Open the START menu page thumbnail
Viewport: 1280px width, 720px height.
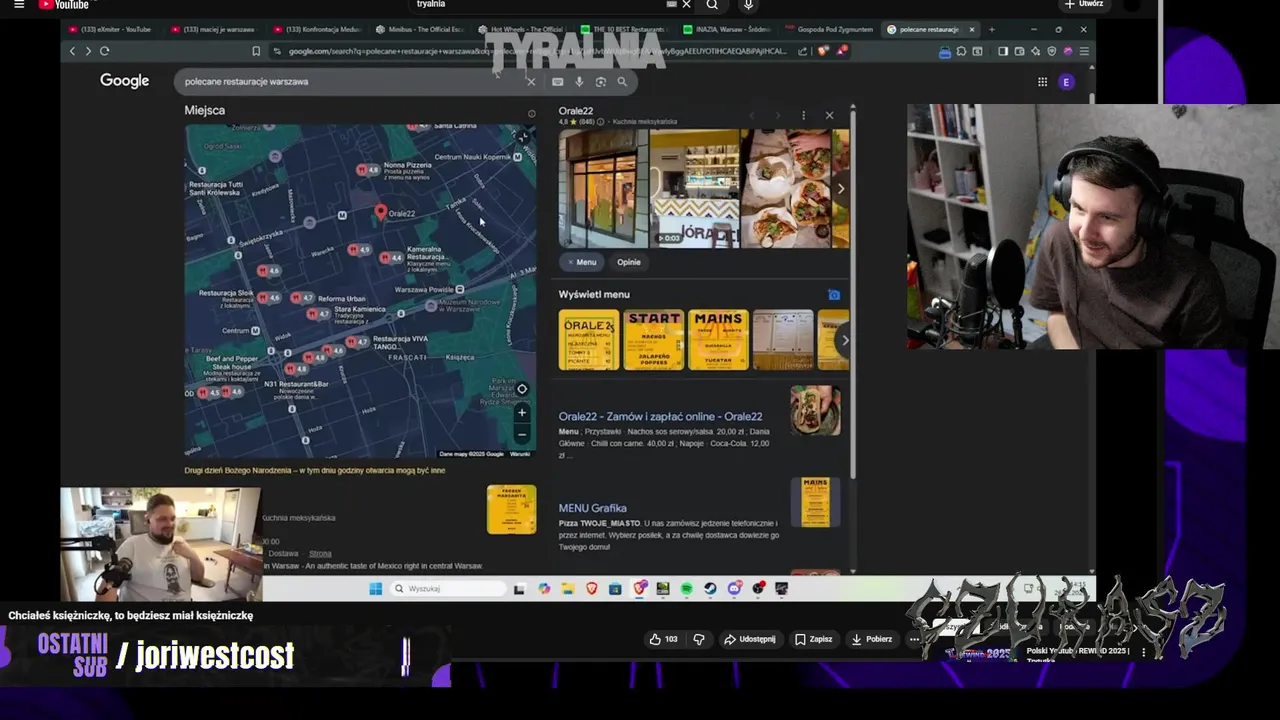pyautogui.click(x=654, y=340)
